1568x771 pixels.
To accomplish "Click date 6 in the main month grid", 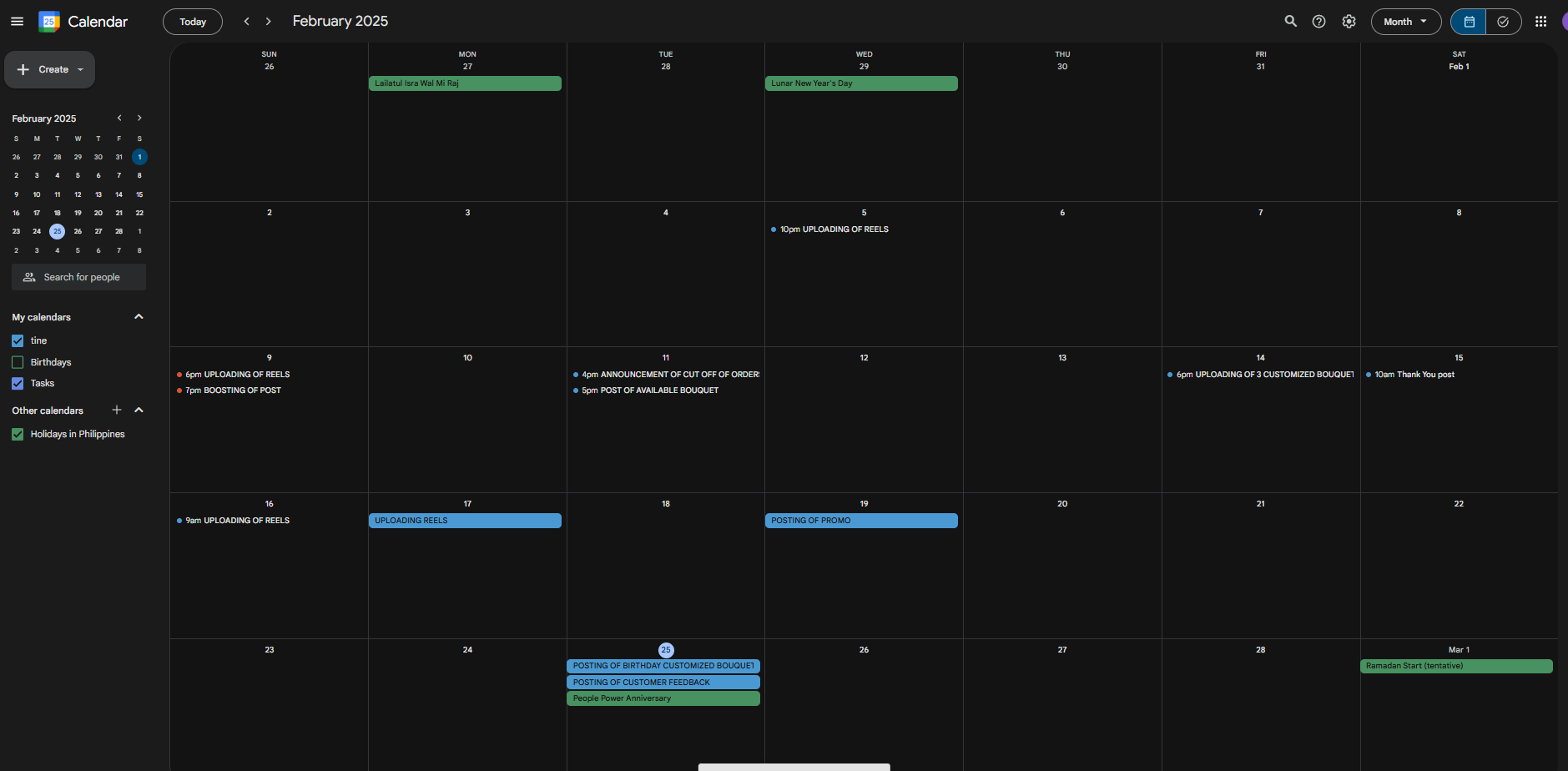I will [1062, 213].
